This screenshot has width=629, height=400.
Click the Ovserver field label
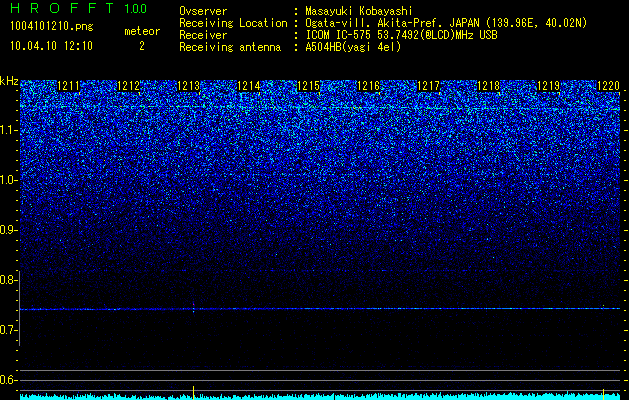click(x=203, y=11)
